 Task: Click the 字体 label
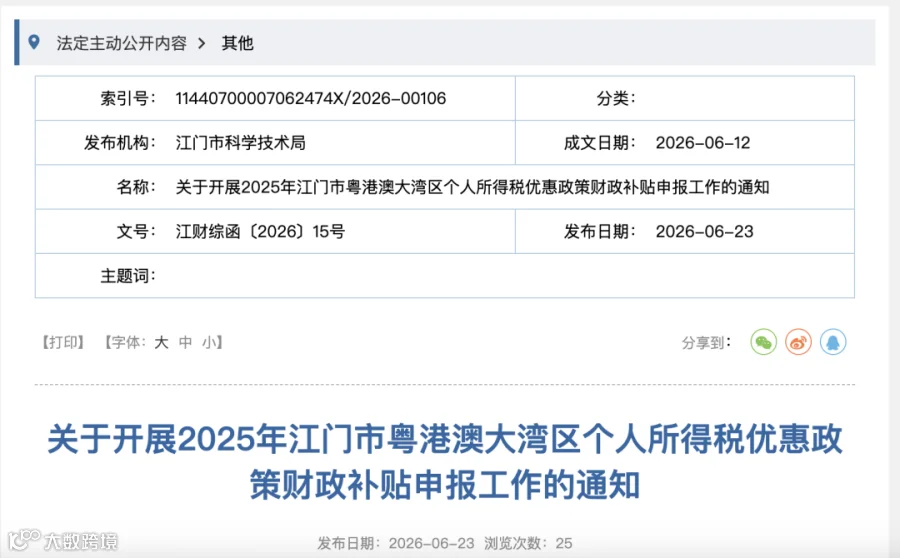click(x=129, y=343)
